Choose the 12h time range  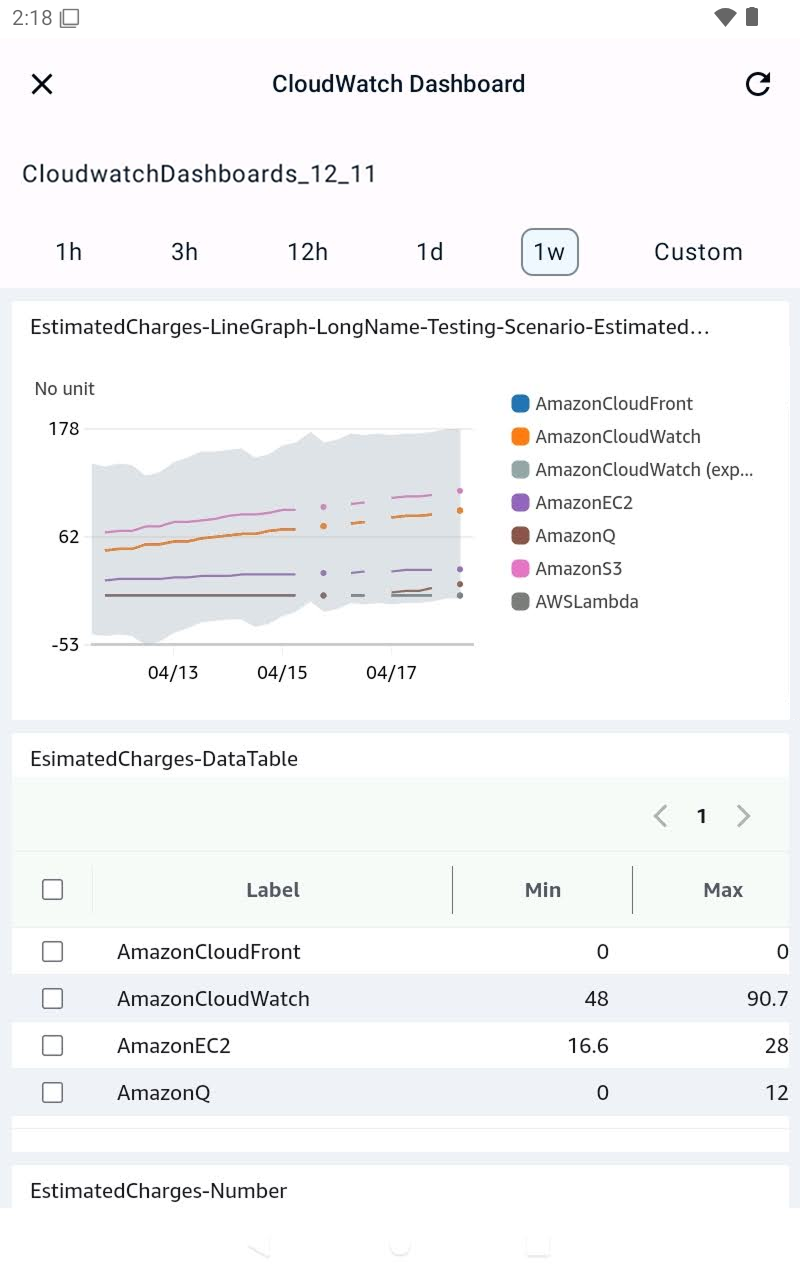coord(308,252)
